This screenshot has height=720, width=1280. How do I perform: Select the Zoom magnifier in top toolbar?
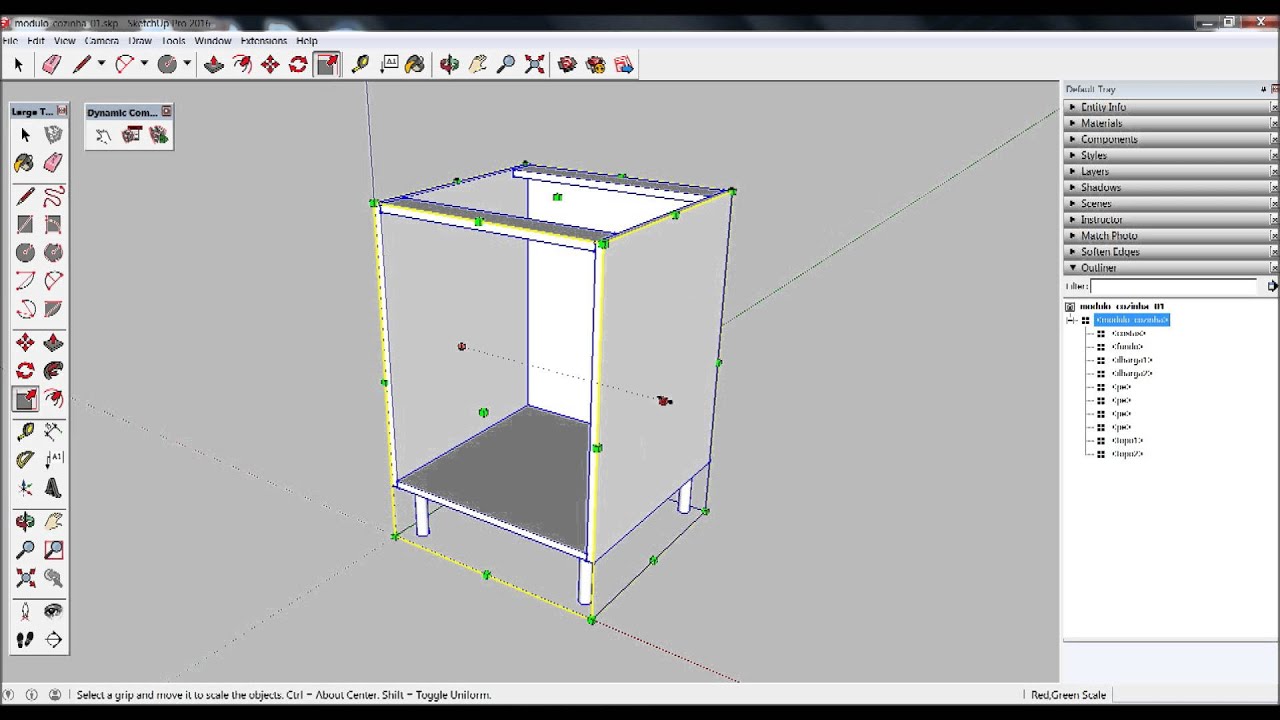[x=506, y=64]
